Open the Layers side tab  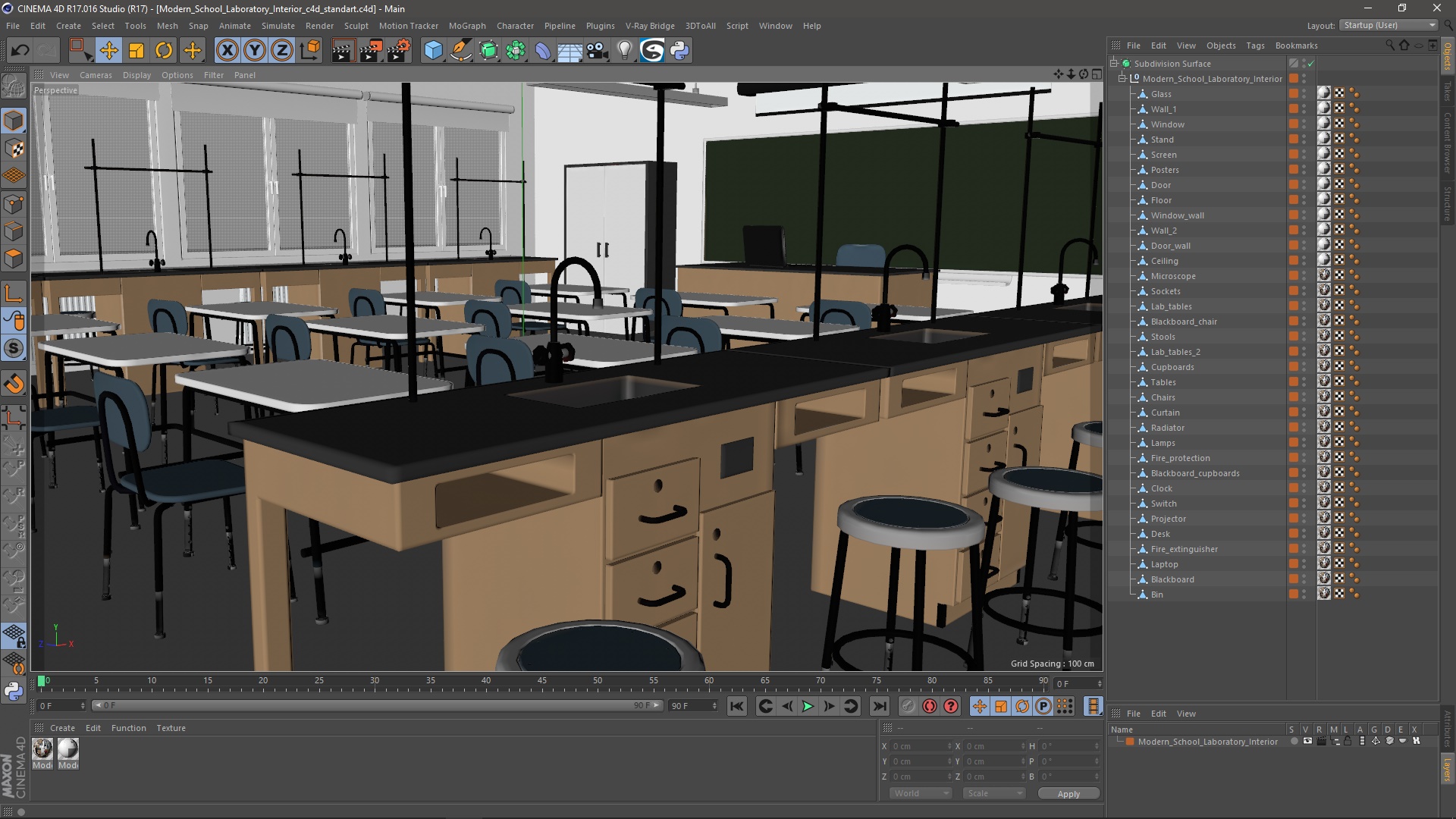1448,770
